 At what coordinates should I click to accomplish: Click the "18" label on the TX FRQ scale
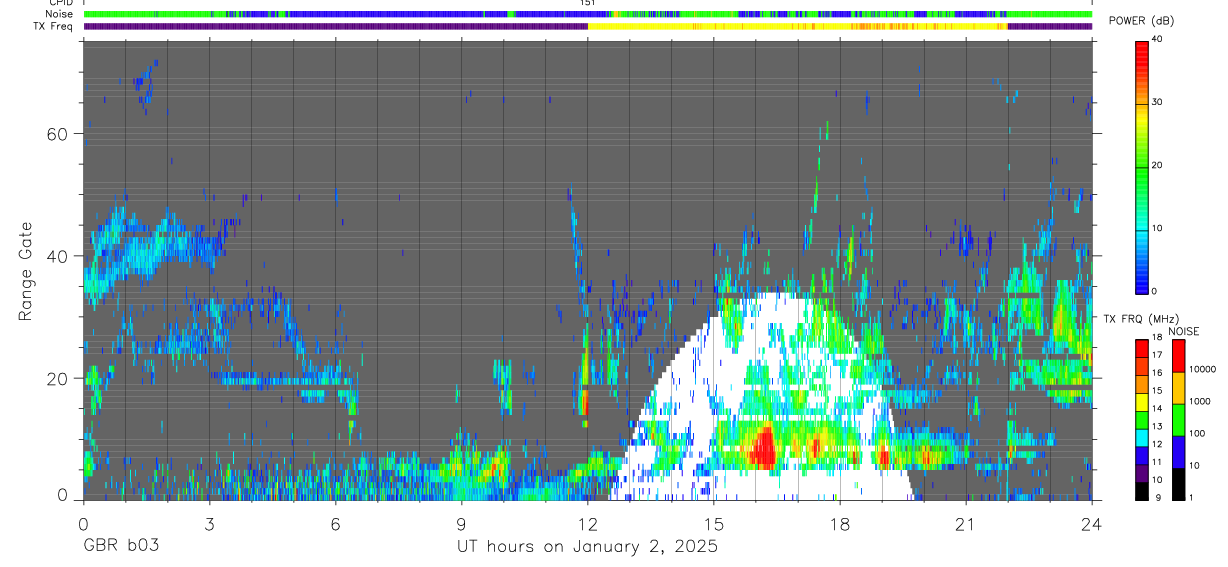click(1156, 337)
